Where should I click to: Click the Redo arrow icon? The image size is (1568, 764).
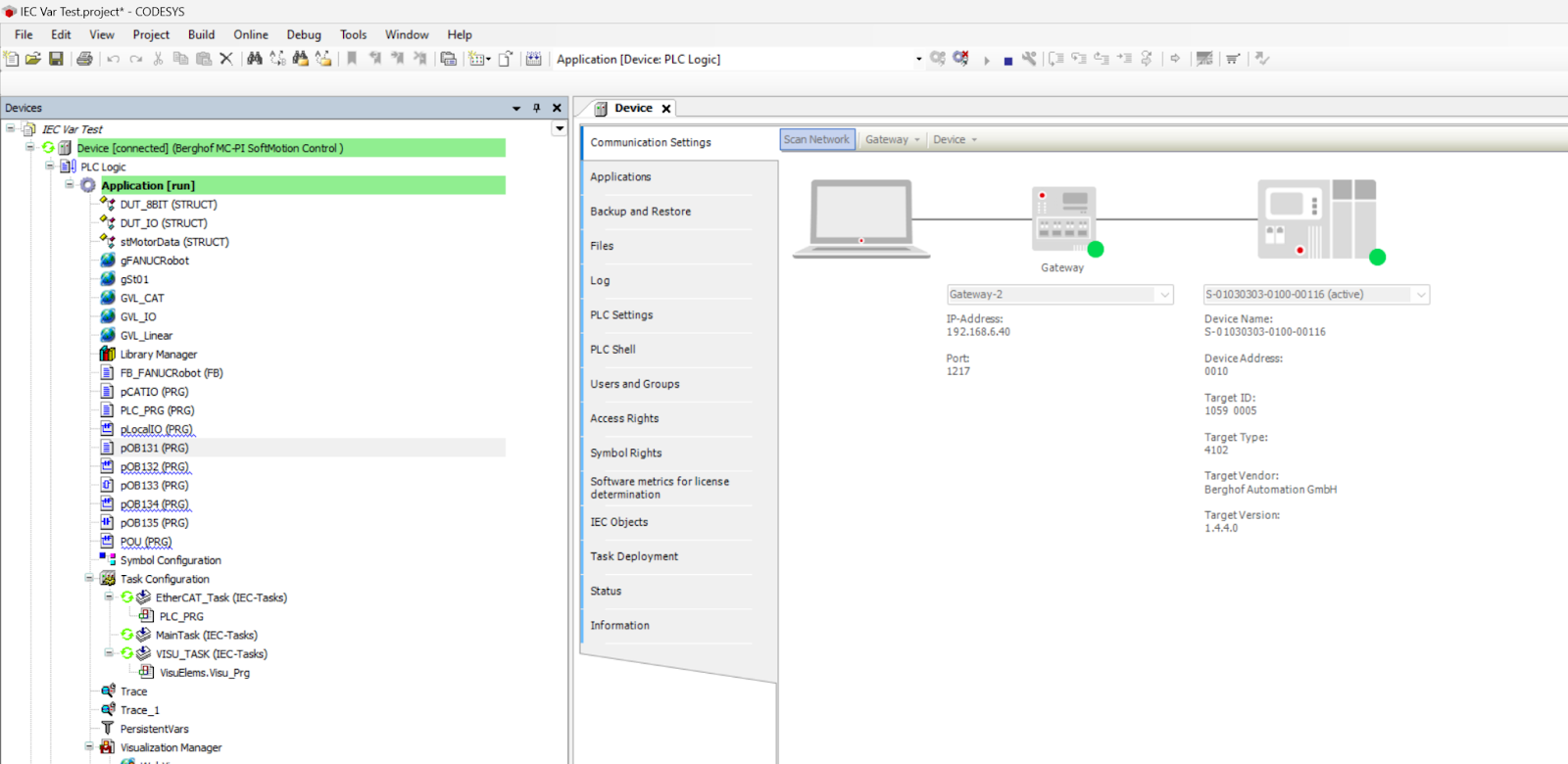pos(136,59)
